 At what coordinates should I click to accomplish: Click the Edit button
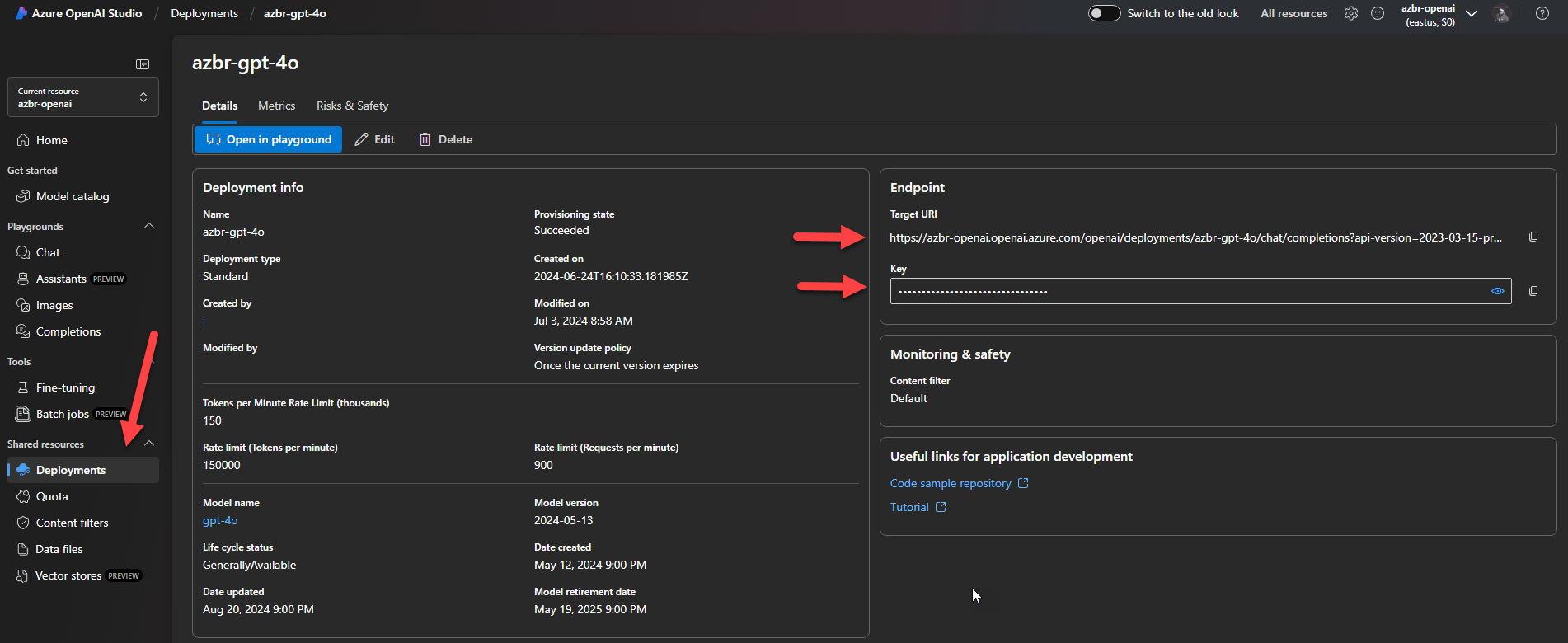tap(374, 139)
